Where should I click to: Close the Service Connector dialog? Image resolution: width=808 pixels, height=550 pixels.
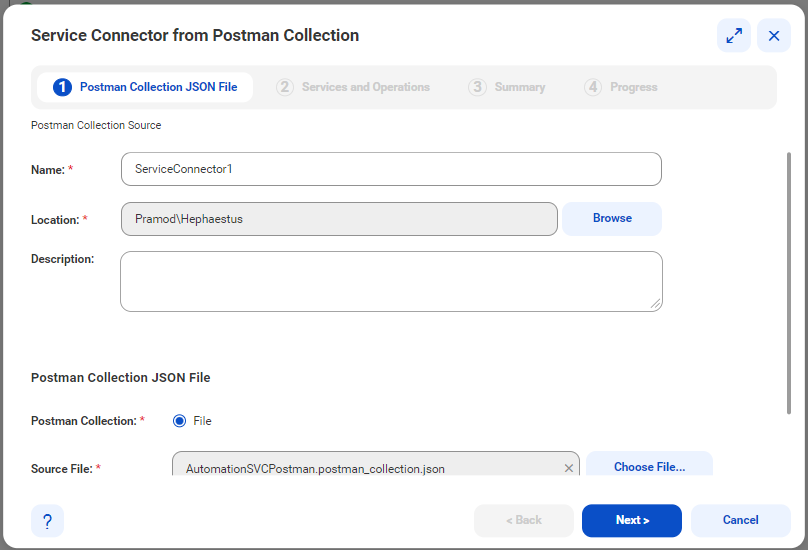coord(773,36)
